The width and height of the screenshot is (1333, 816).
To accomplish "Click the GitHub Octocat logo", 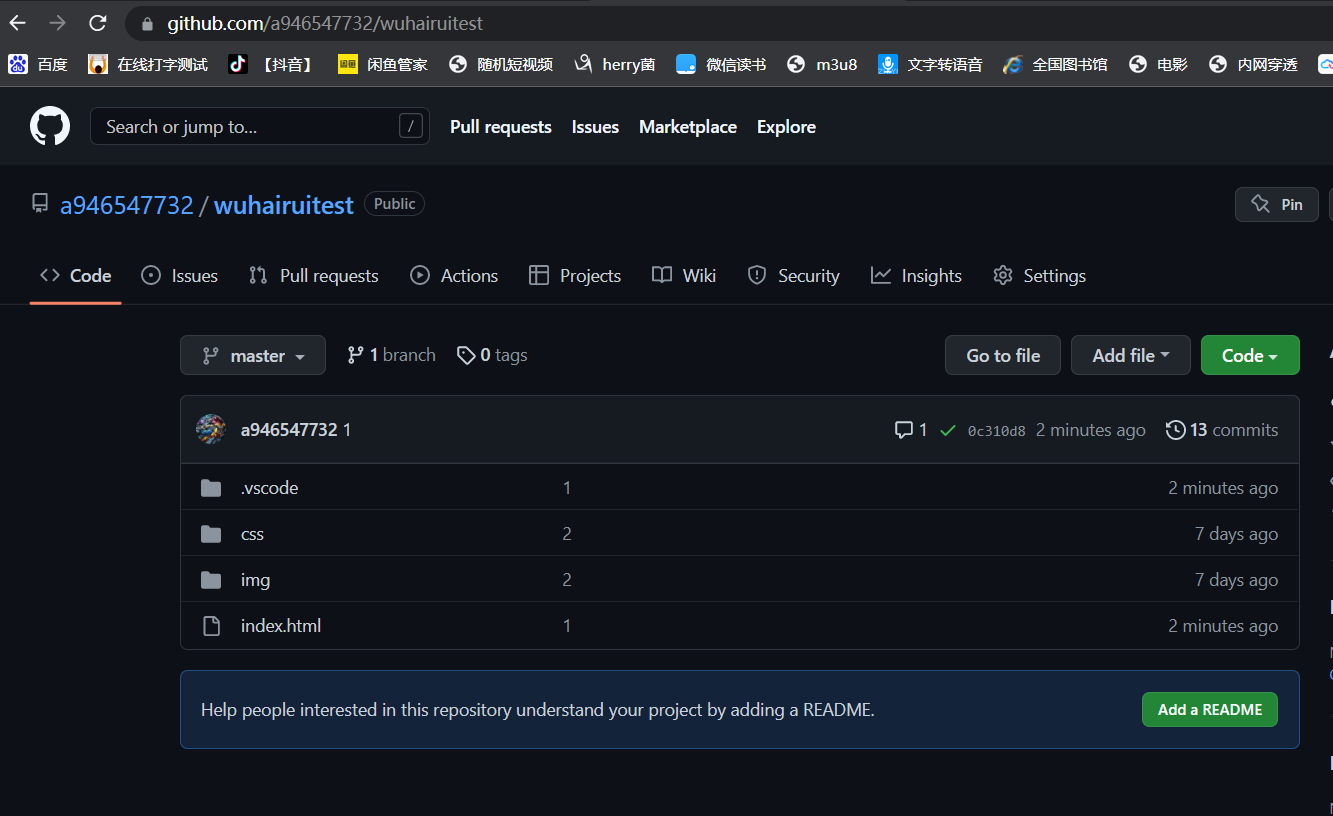I will [x=50, y=127].
